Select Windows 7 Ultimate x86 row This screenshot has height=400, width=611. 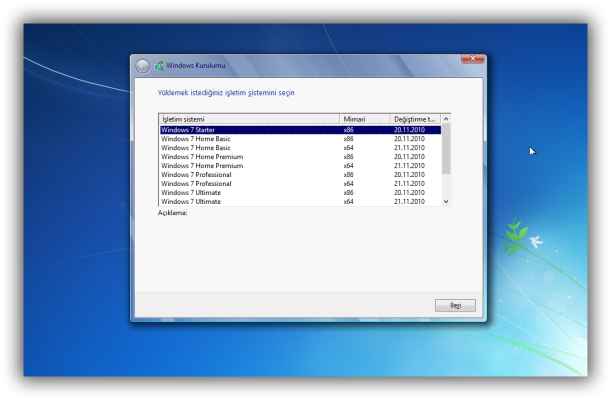tap(300, 192)
